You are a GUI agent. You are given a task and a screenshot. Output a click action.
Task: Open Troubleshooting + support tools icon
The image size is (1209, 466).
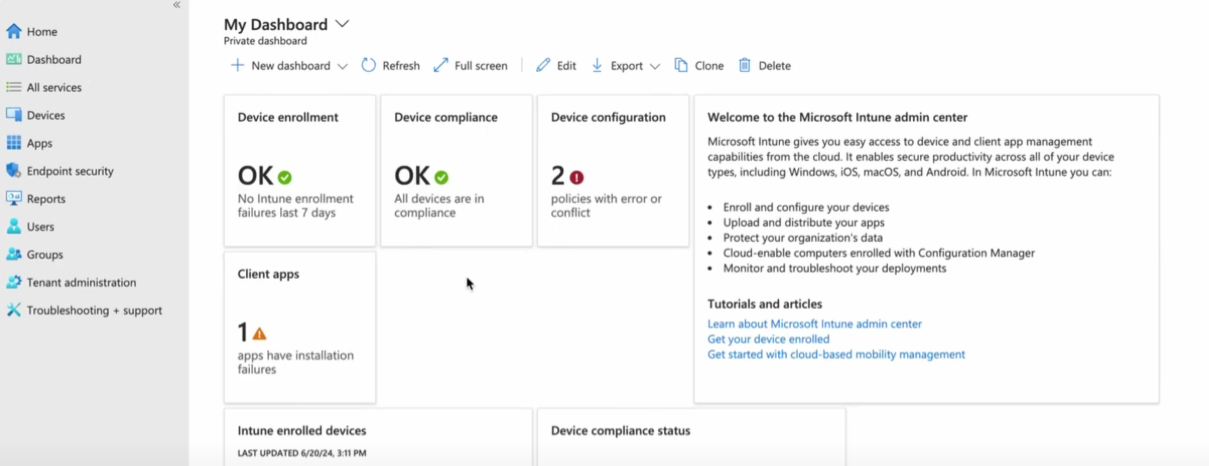tap(14, 311)
